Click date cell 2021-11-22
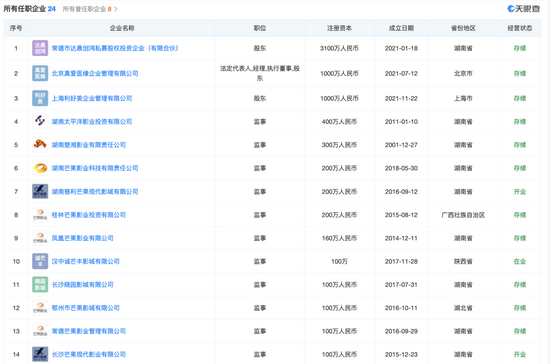Image resolution: width=550 pixels, height=364 pixels. click(401, 98)
